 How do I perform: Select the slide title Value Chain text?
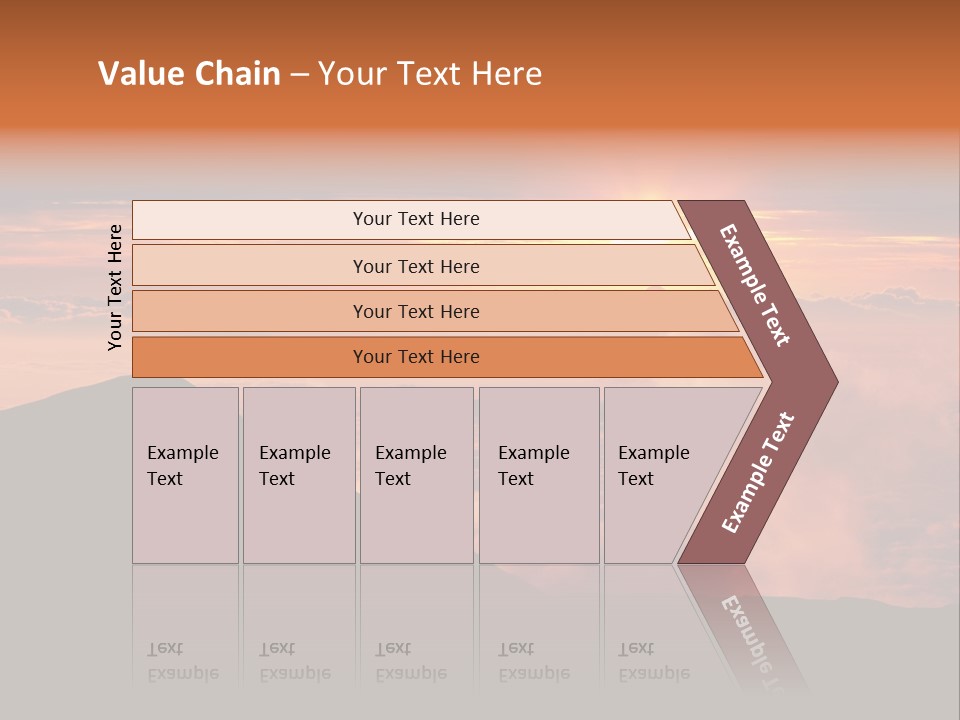click(189, 73)
